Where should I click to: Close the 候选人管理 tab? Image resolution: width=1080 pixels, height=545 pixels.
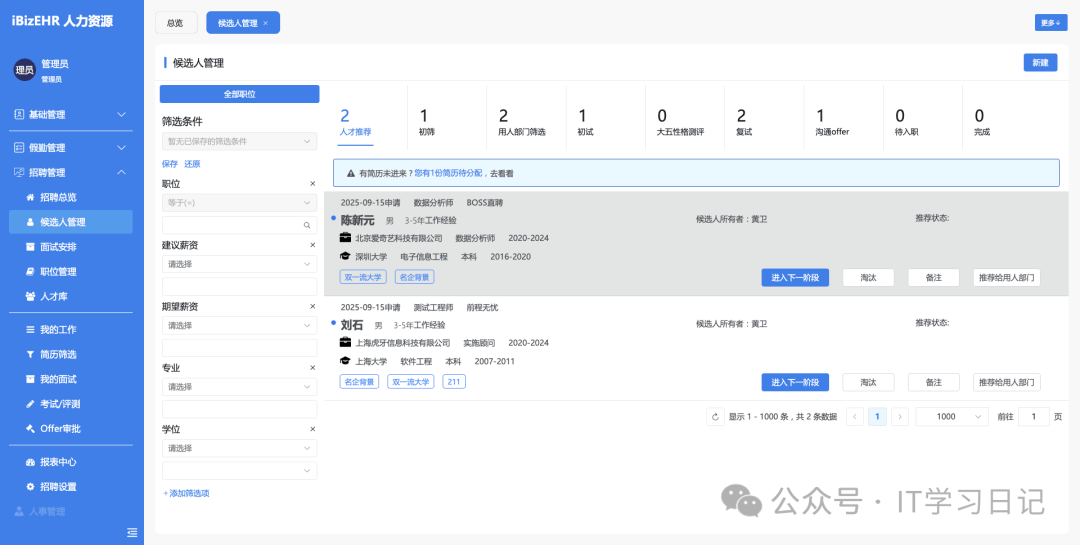[x=265, y=23]
